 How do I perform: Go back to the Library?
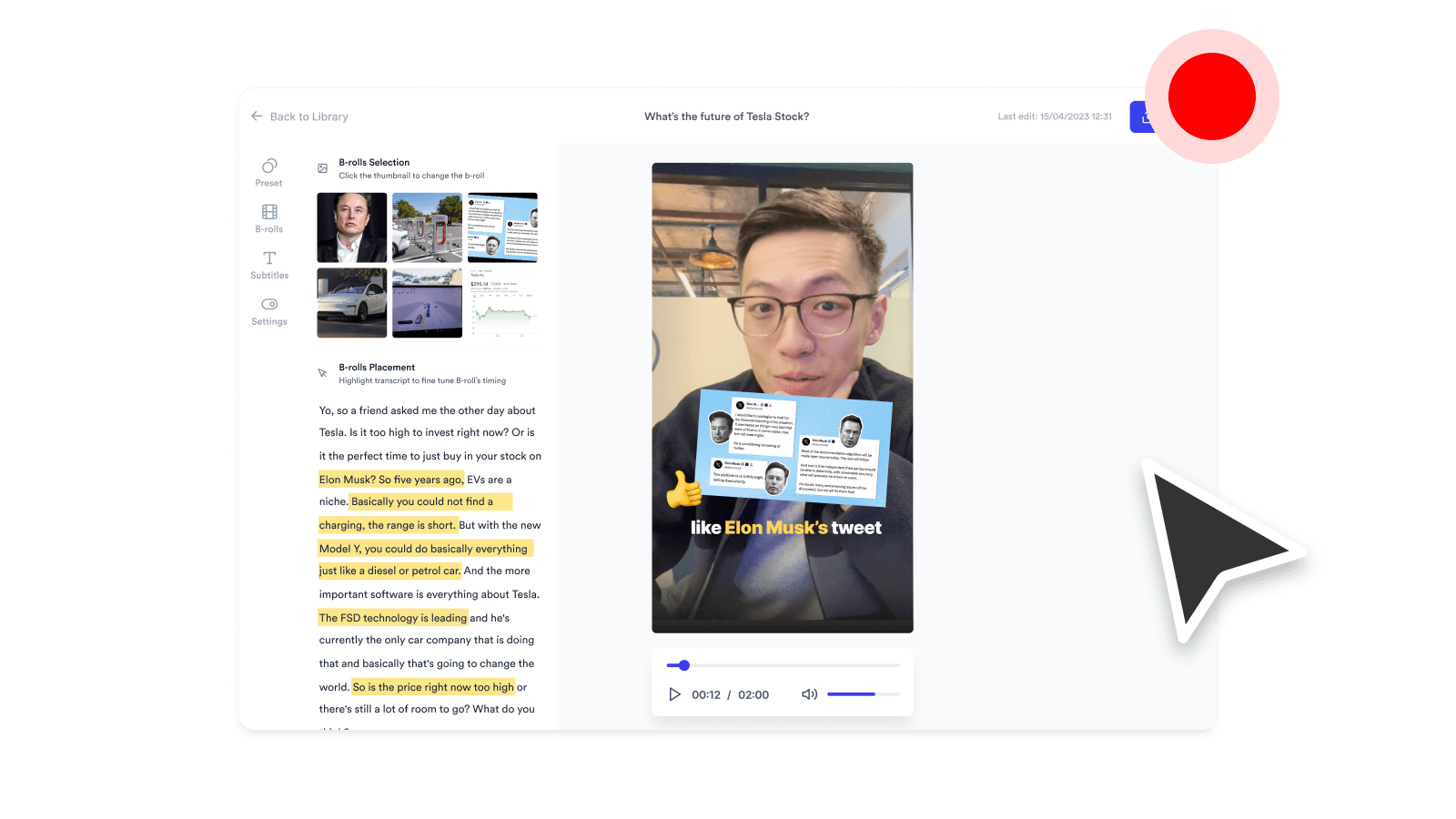point(299,116)
